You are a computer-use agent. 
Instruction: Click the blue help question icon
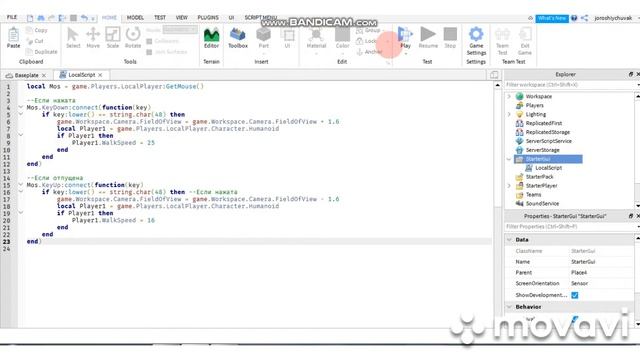pyautogui.click(x=574, y=18)
